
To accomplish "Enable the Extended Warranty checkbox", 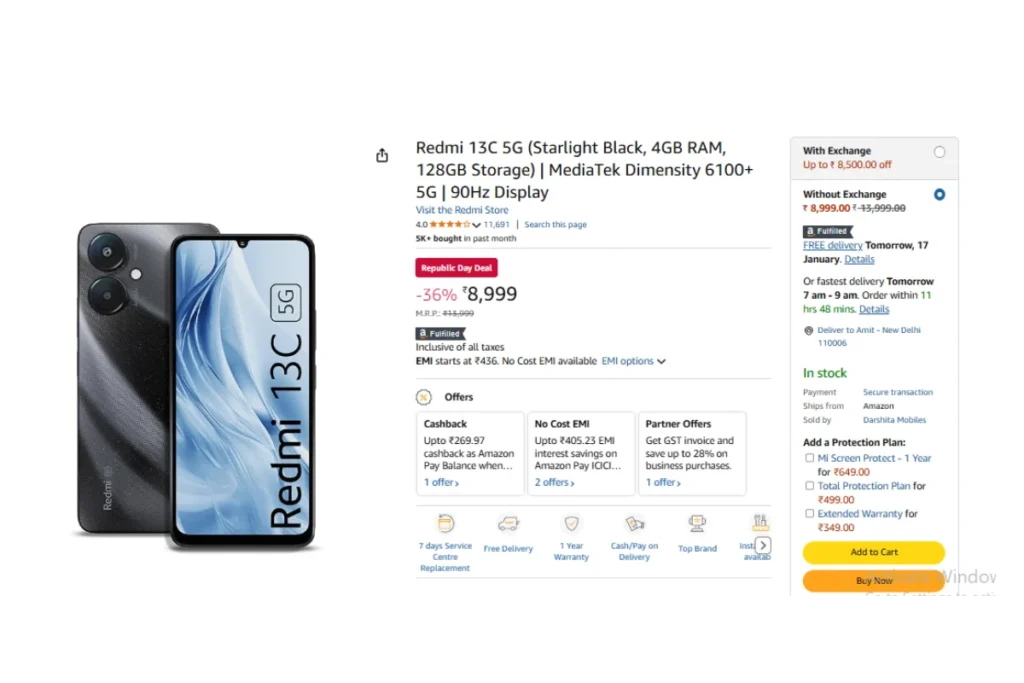I will 810,513.
